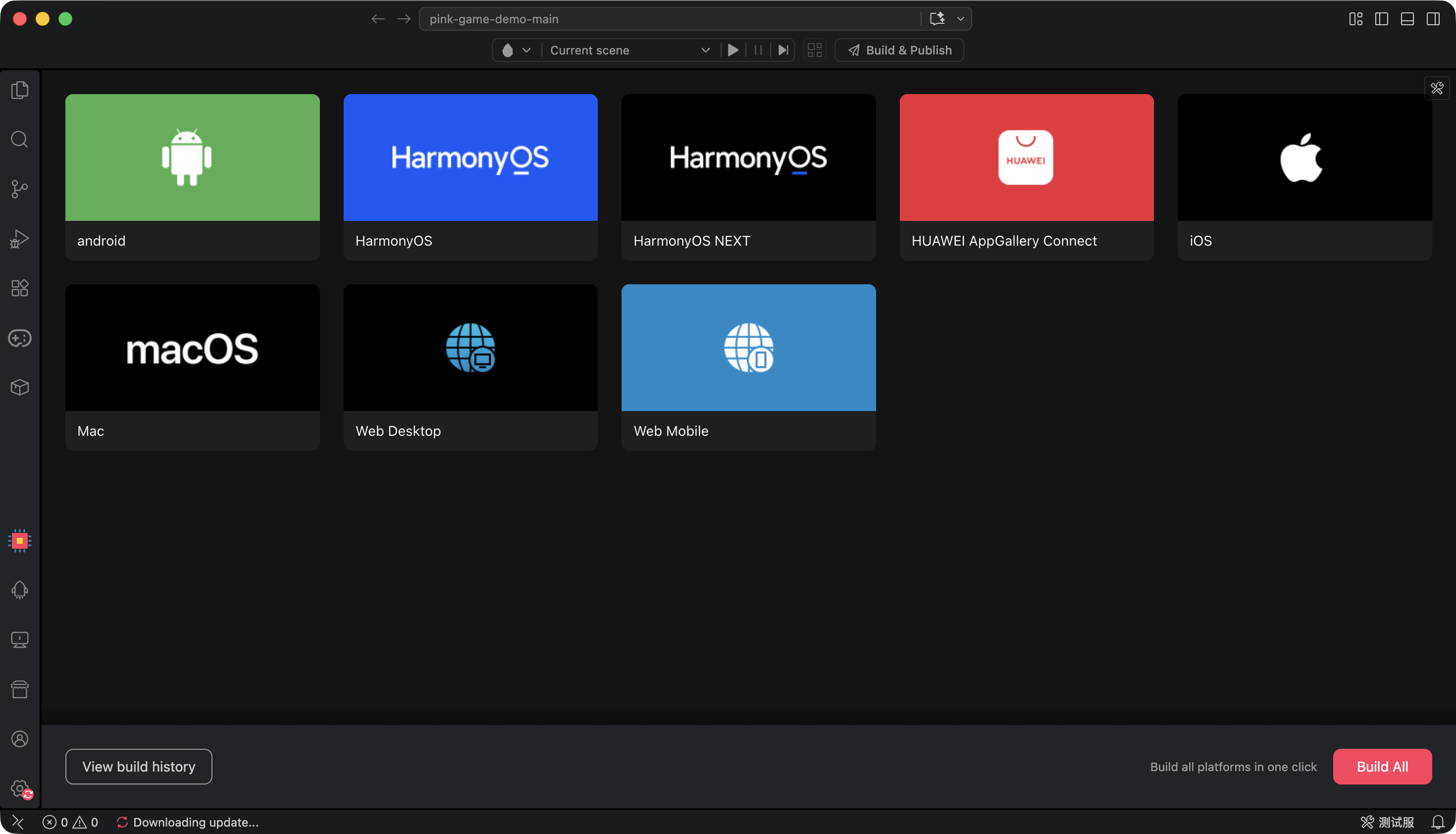Open the Extensions blocks icon
The width and height of the screenshot is (1456, 834).
click(x=19, y=288)
